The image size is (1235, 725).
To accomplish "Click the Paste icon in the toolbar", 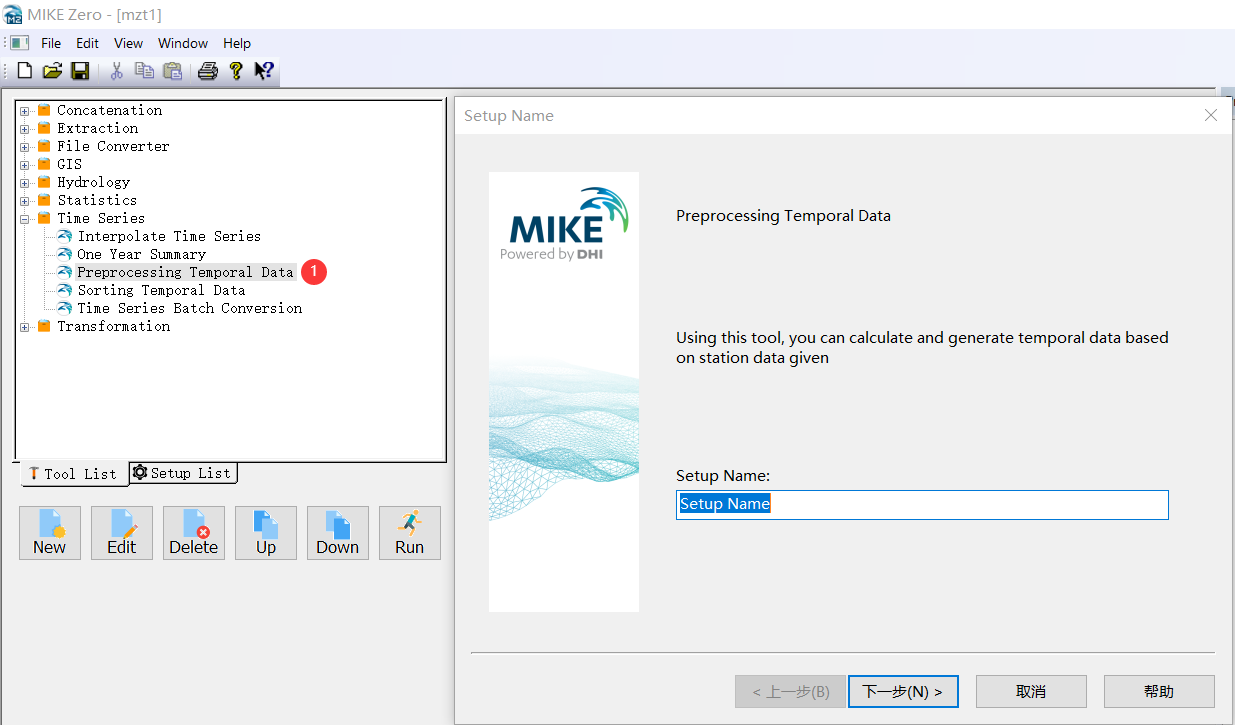I will 171,70.
